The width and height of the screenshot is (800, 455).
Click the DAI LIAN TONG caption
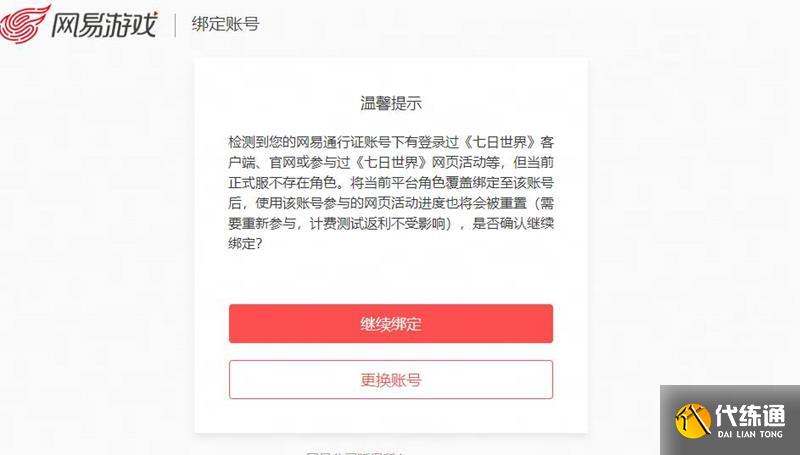click(x=750, y=434)
